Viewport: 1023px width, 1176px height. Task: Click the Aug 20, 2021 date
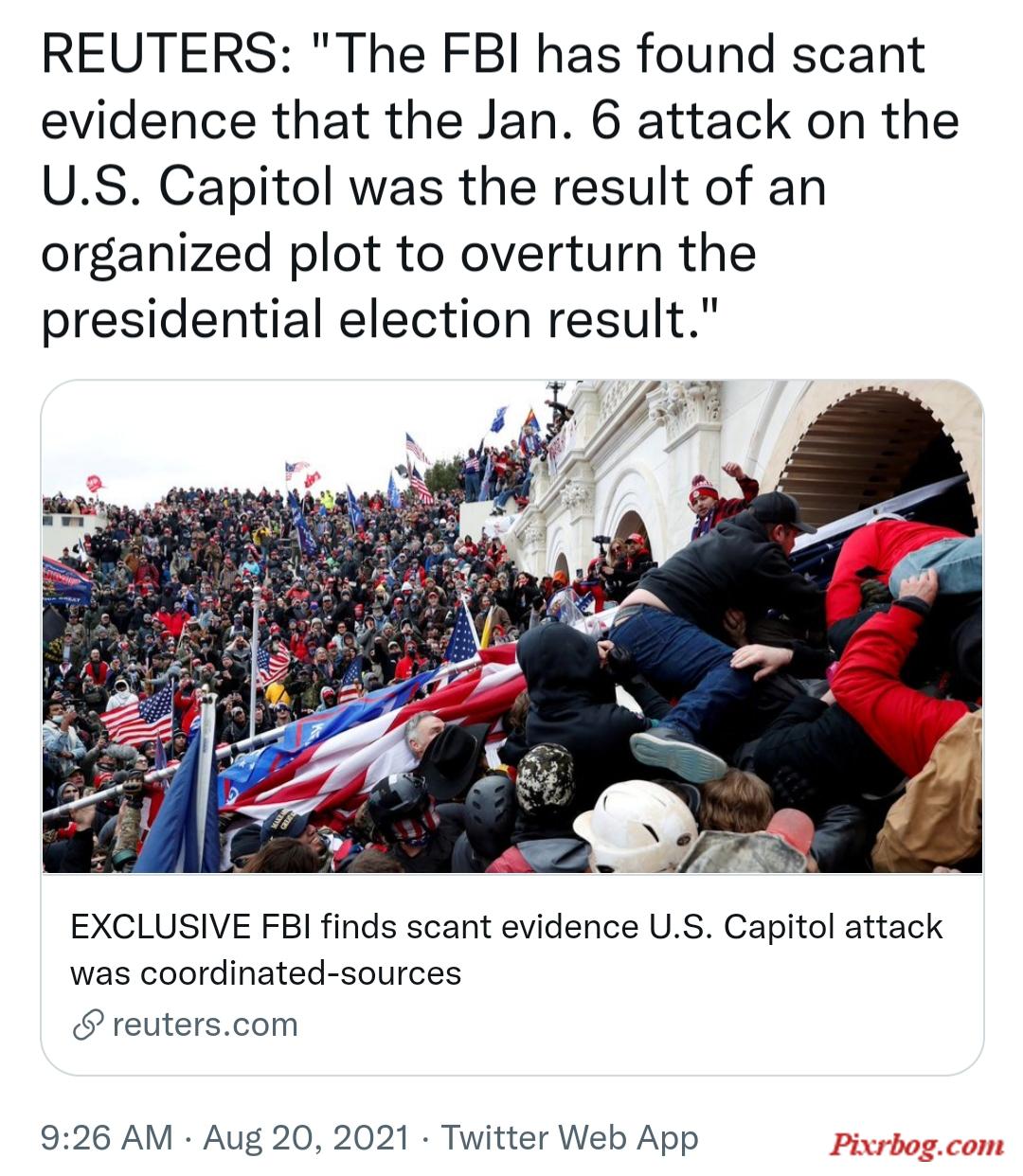click(307, 1137)
